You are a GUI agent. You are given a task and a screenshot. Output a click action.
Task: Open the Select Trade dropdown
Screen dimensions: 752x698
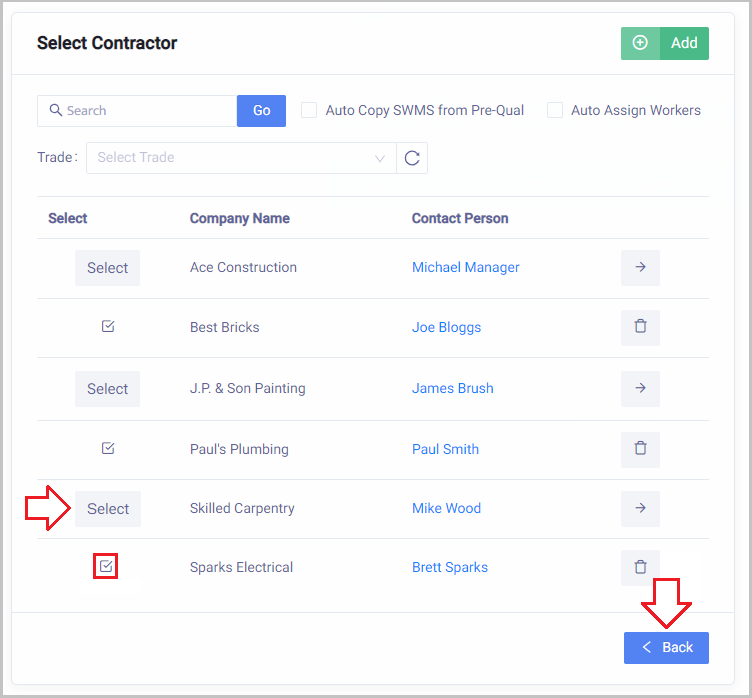click(240, 158)
